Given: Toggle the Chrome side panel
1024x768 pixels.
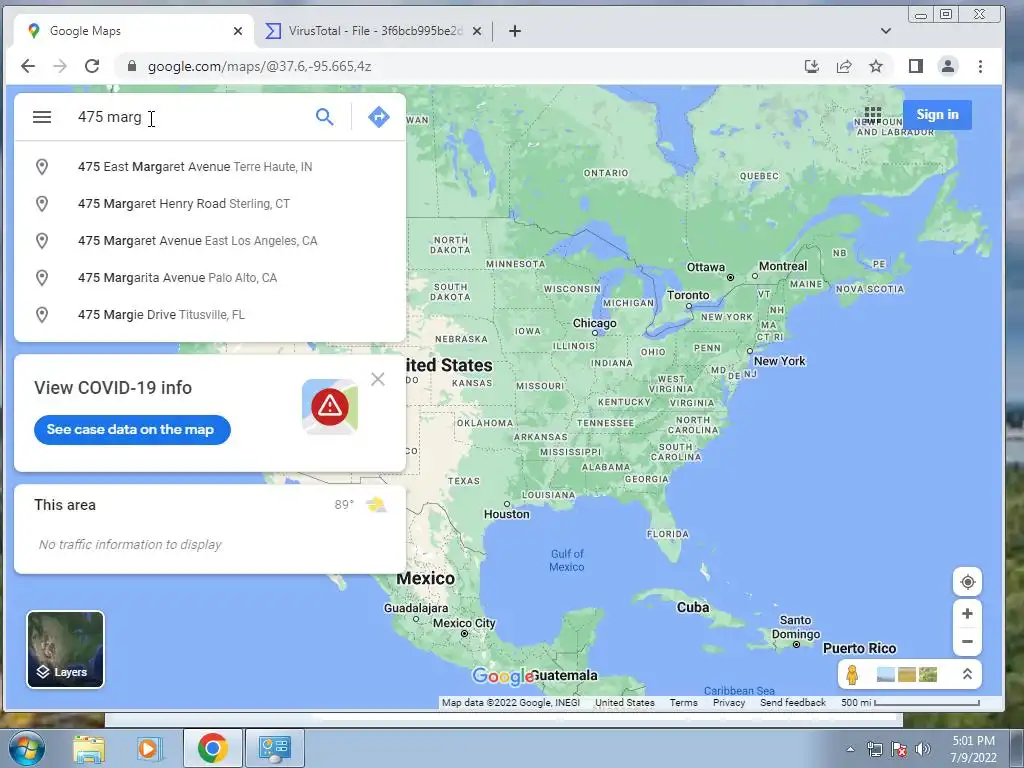Looking at the screenshot, I should pos(916,66).
